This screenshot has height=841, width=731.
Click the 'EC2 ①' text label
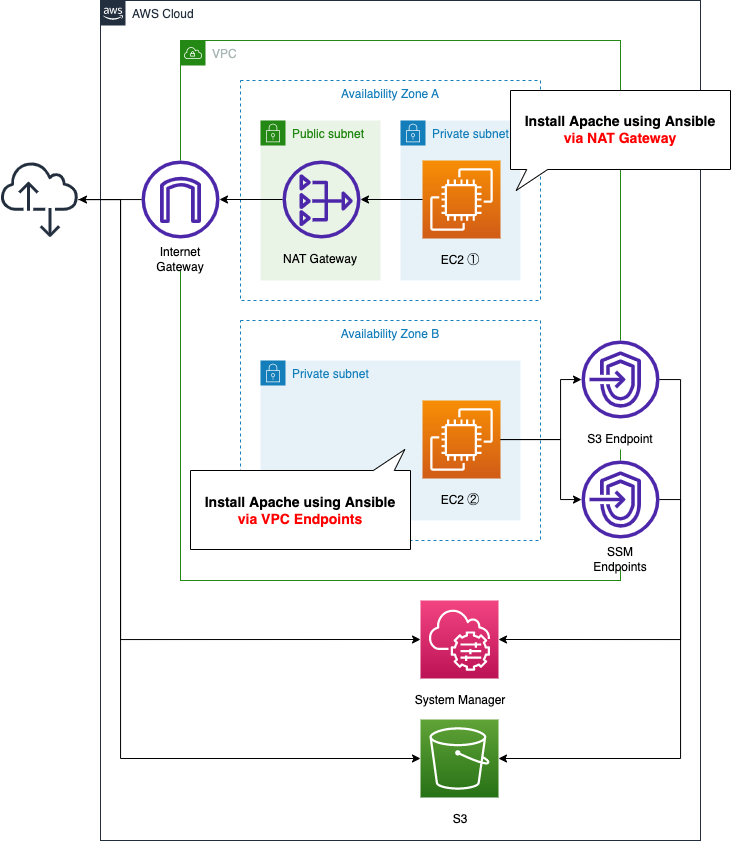(460, 260)
